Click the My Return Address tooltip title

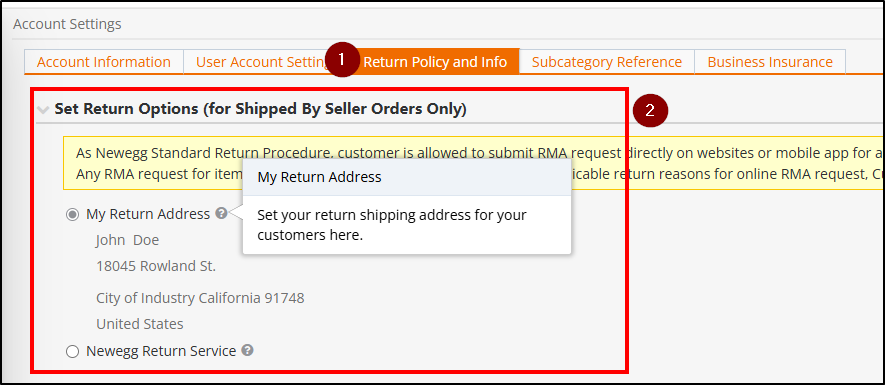[x=319, y=177]
